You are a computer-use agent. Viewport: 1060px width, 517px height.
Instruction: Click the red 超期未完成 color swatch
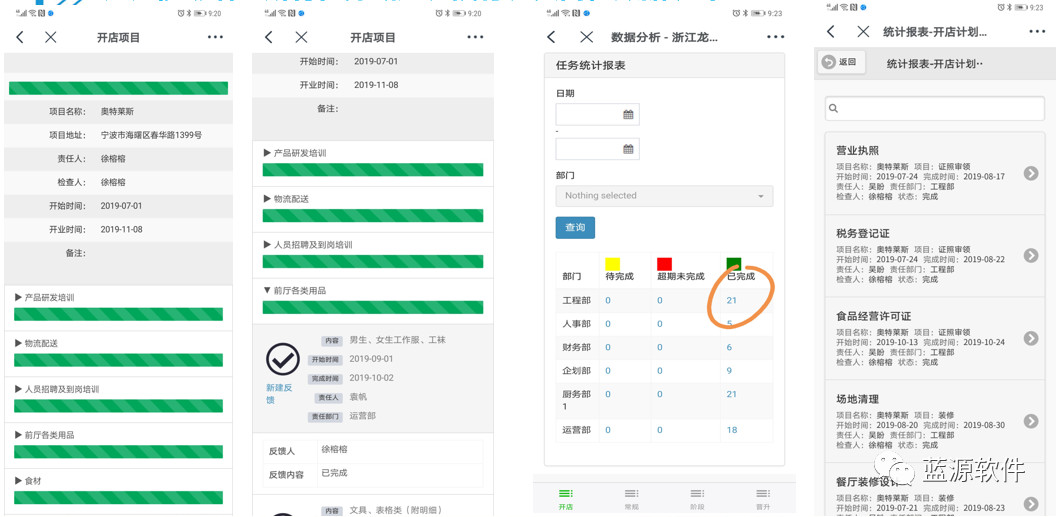664,264
